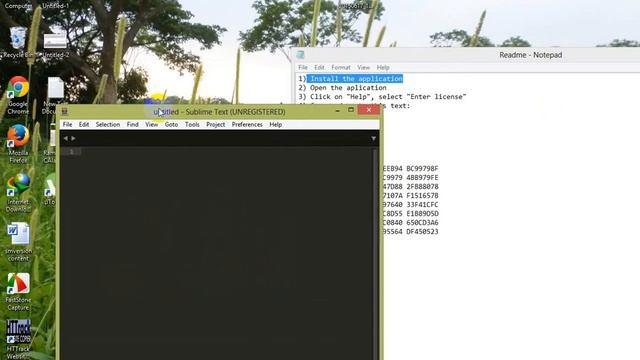Open Sublime Text Edit menu
Screen dimensions: 640x360
click(84, 124)
